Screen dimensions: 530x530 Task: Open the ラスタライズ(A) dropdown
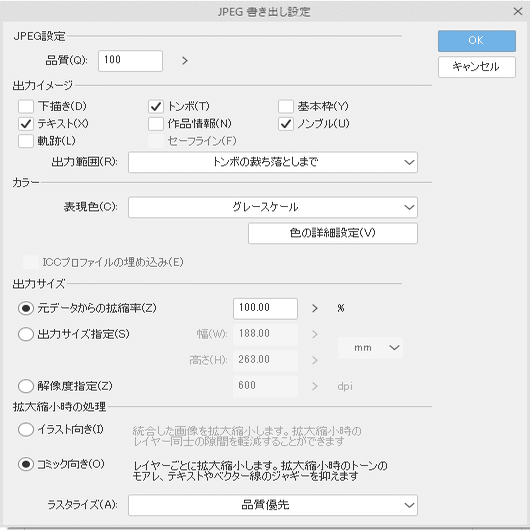(x=273, y=505)
